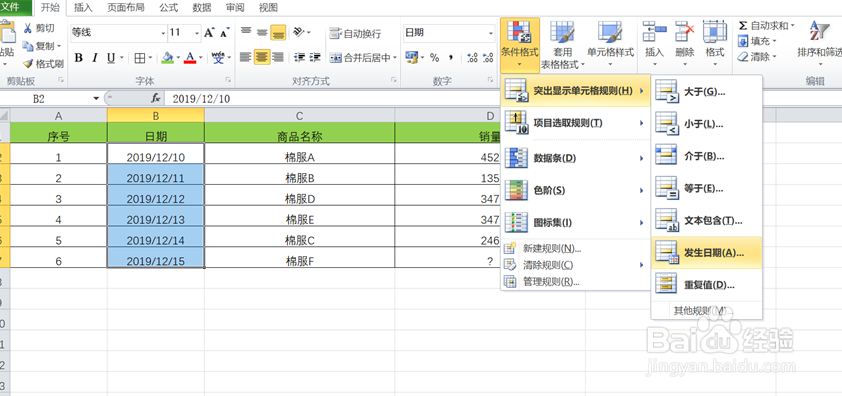Select 介于(B) highlight rule
842x396 pixels.
coord(706,156)
